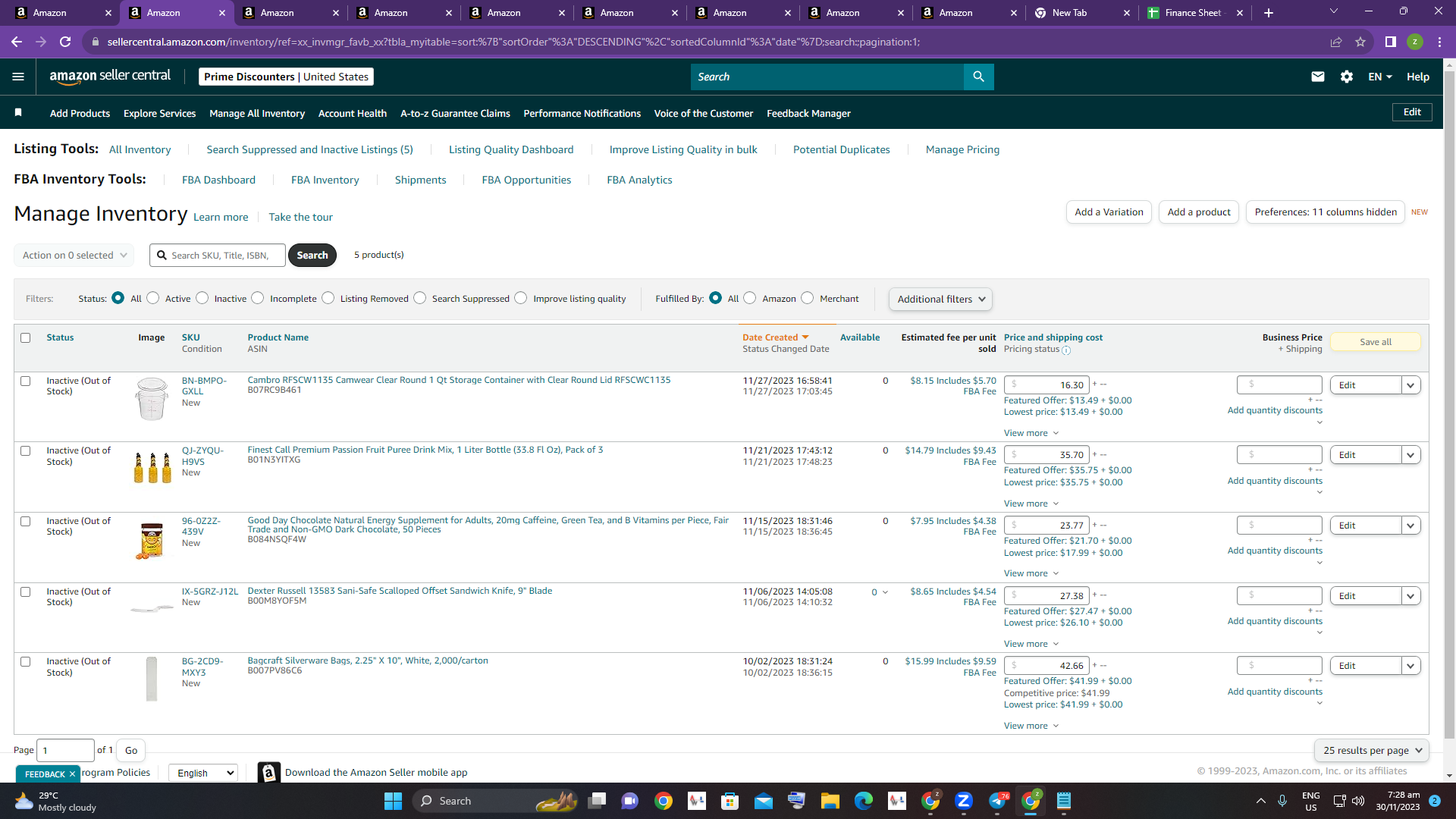The height and width of the screenshot is (819, 1456).
Task: Open the English language dropdown in footer
Action: tap(203, 773)
